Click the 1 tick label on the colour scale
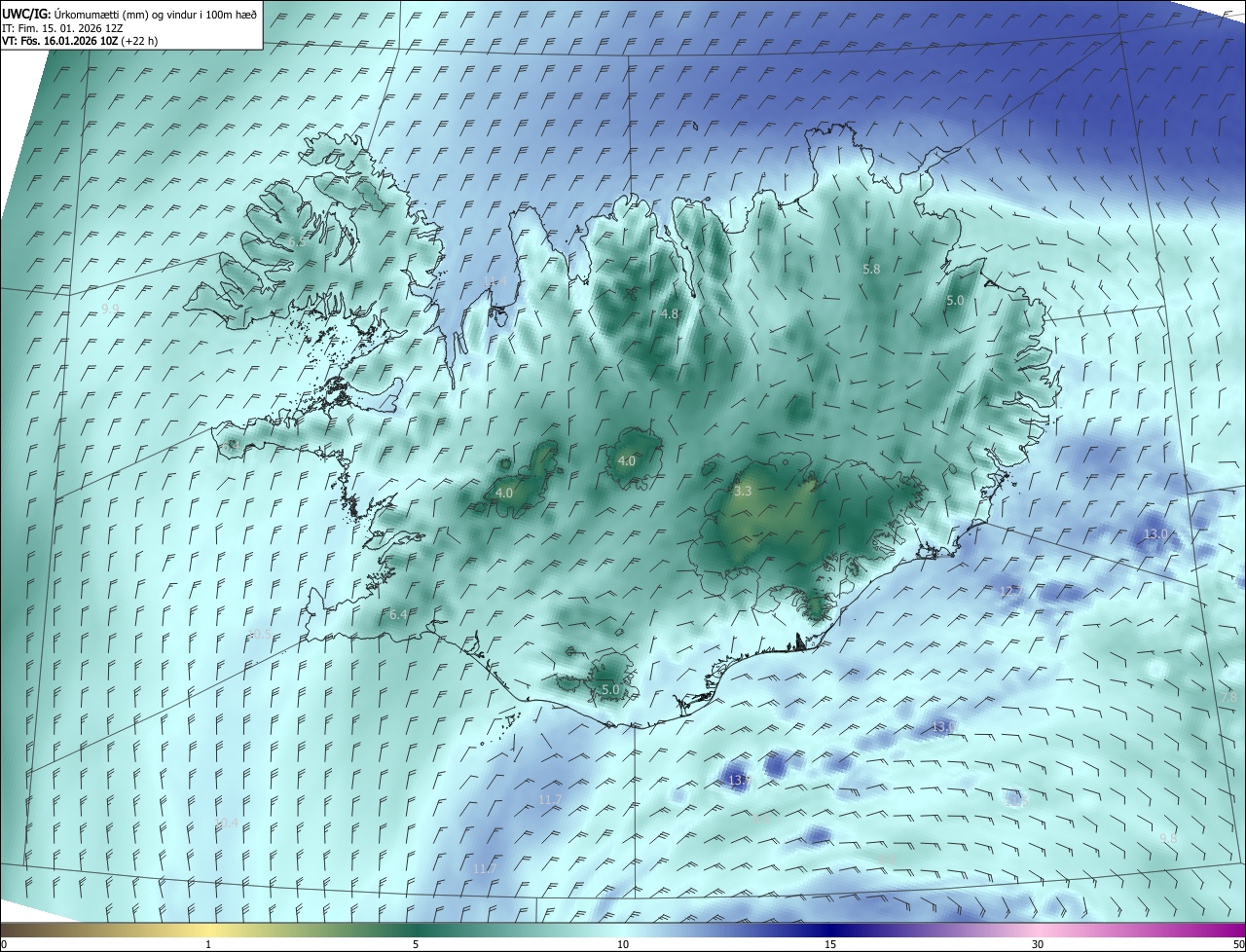 coord(208,944)
